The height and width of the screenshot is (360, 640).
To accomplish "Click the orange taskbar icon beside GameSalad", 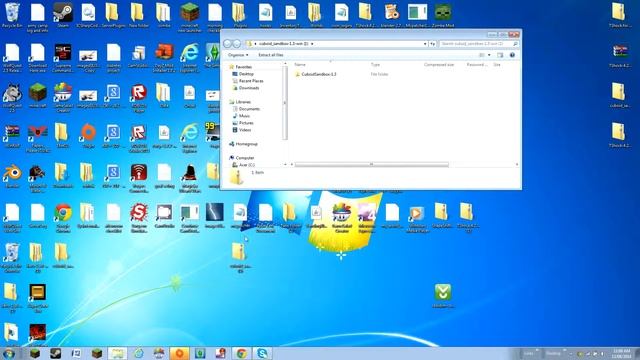I will tap(179, 353).
